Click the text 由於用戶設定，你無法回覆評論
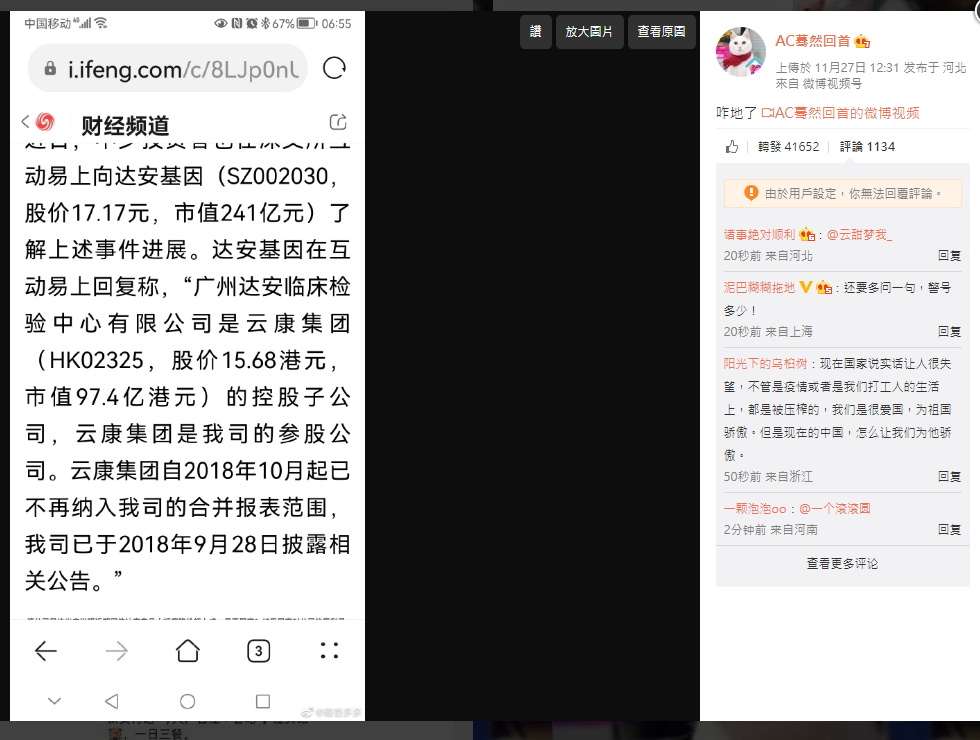 tap(853, 193)
